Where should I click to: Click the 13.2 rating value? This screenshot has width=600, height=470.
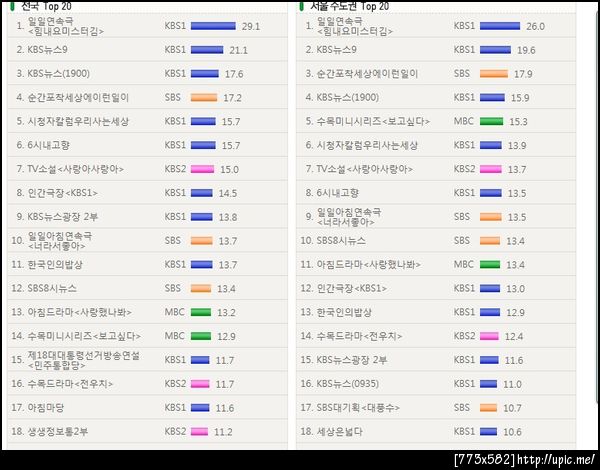coord(226,312)
